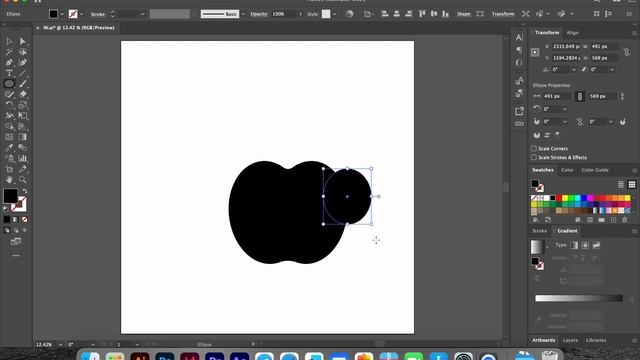Switch swatches to thumbnail grid view

tap(632, 184)
